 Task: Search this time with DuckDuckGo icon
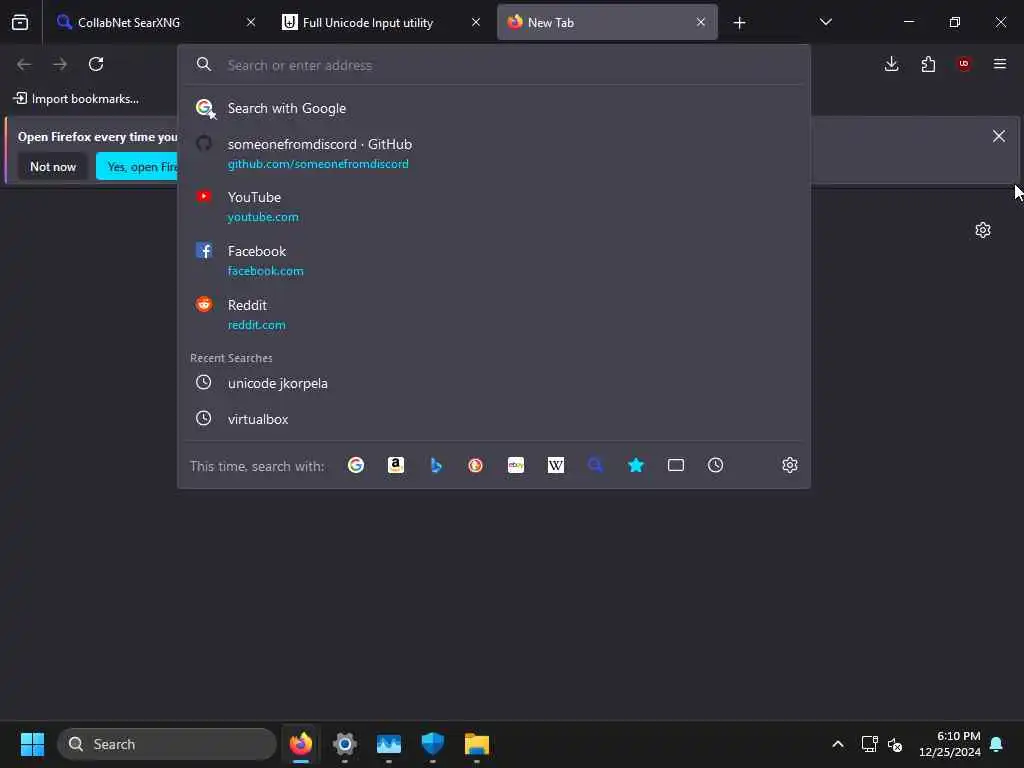coord(475,465)
